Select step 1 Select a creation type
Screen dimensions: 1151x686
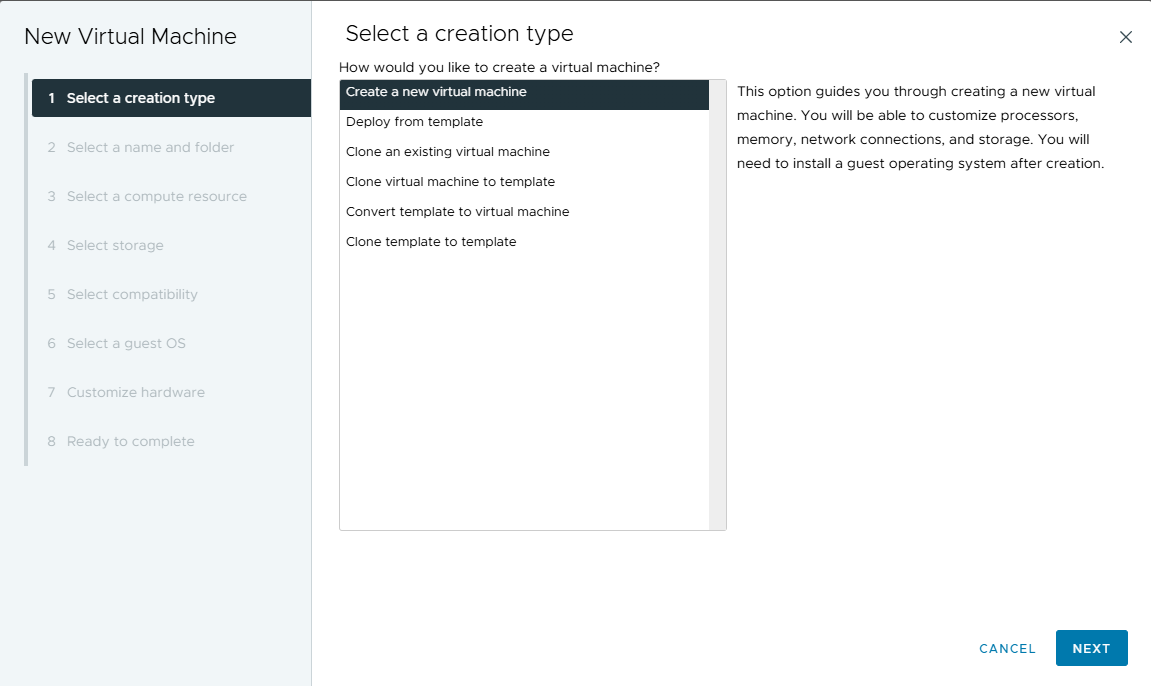point(140,98)
